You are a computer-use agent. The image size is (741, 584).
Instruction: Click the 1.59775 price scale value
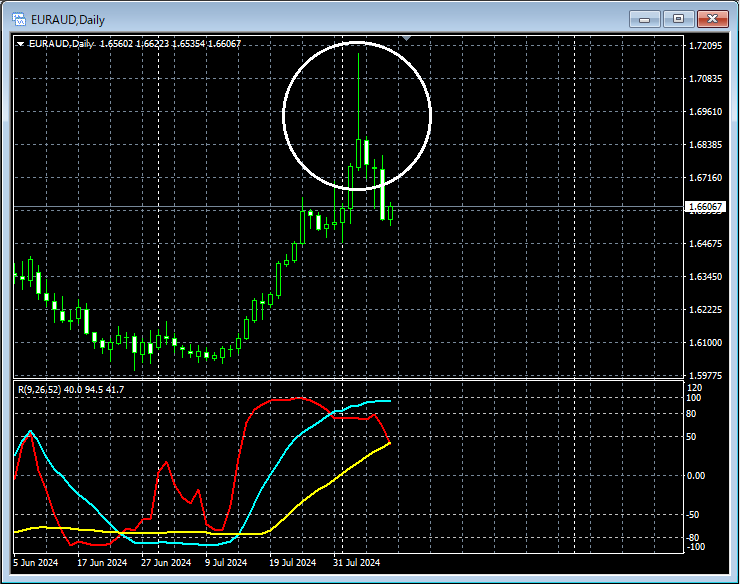pyautogui.click(x=706, y=376)
